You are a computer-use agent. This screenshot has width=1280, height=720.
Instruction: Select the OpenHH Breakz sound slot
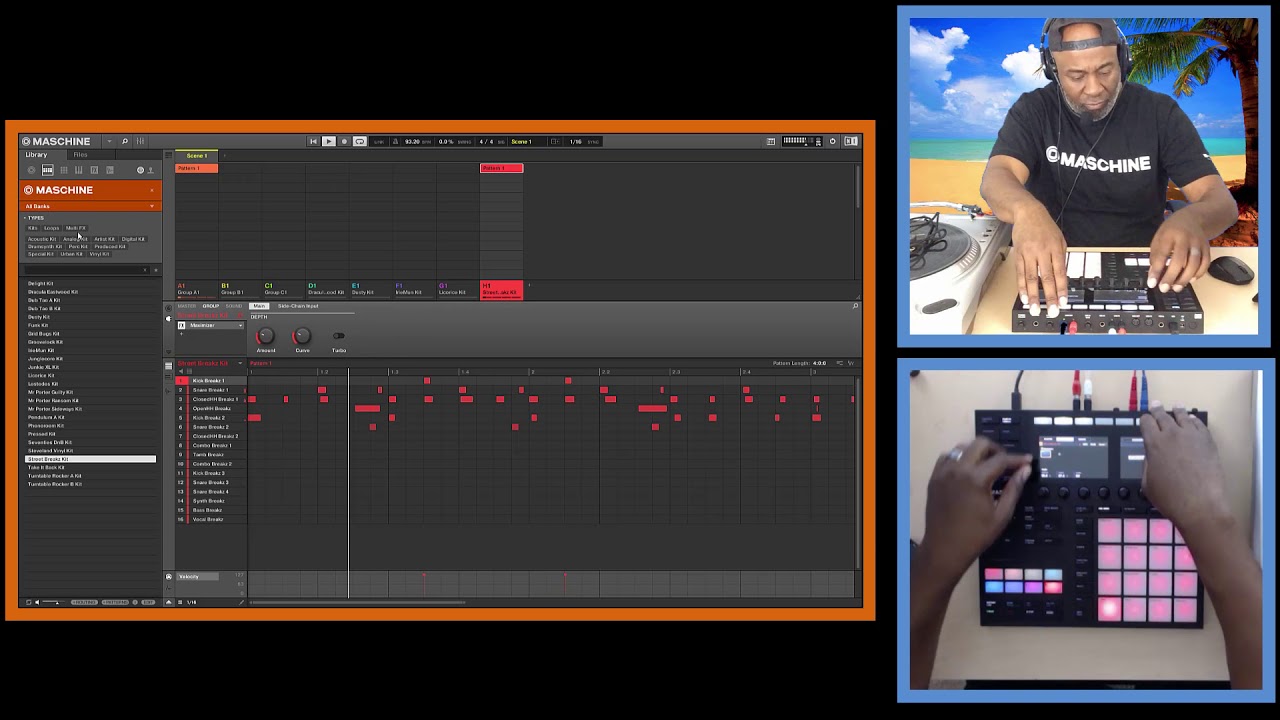(x=210, y=408)
